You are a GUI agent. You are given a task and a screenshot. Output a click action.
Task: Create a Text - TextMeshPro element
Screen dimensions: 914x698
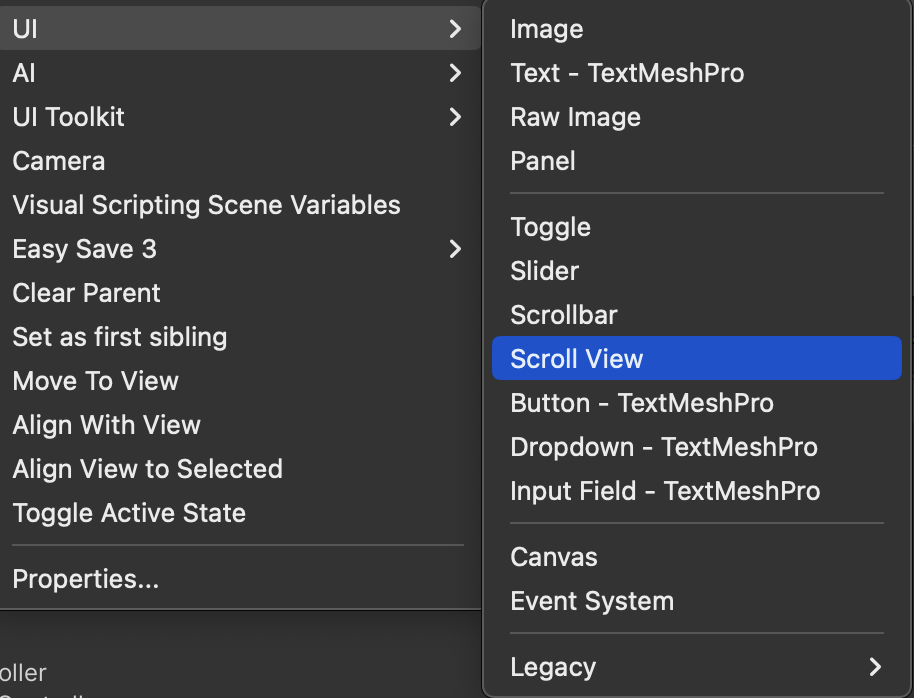pyautogui.click(x=627, y=73)
